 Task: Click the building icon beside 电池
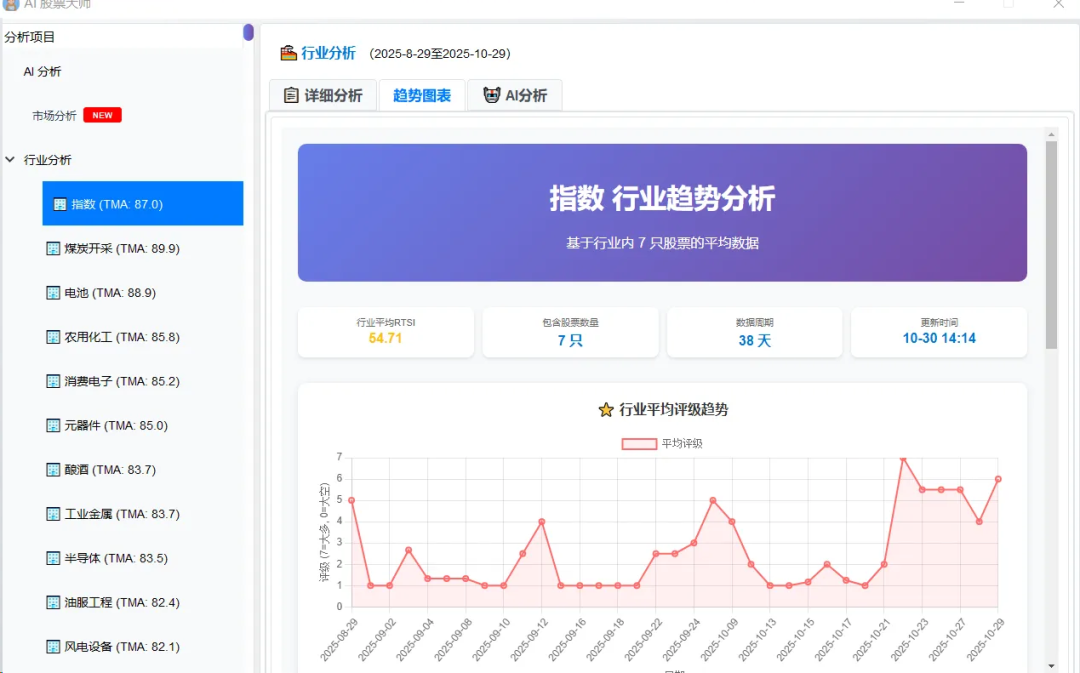[x=53, y=293]
